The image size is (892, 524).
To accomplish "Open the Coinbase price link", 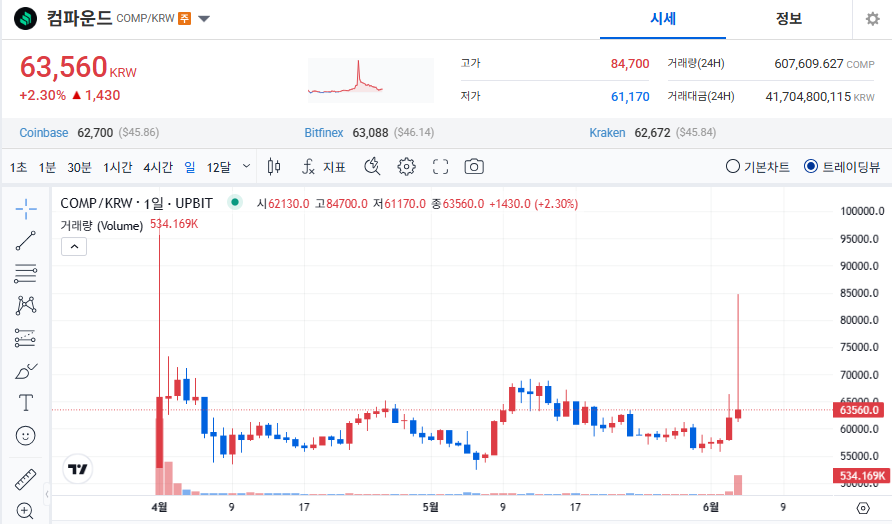I will (x=44, y=133).
